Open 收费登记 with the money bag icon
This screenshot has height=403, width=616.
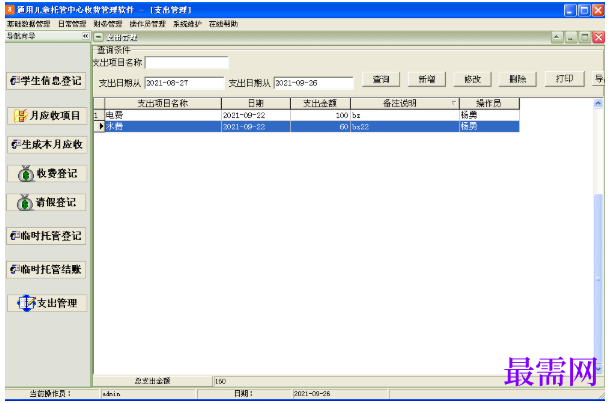coord(47,174)
